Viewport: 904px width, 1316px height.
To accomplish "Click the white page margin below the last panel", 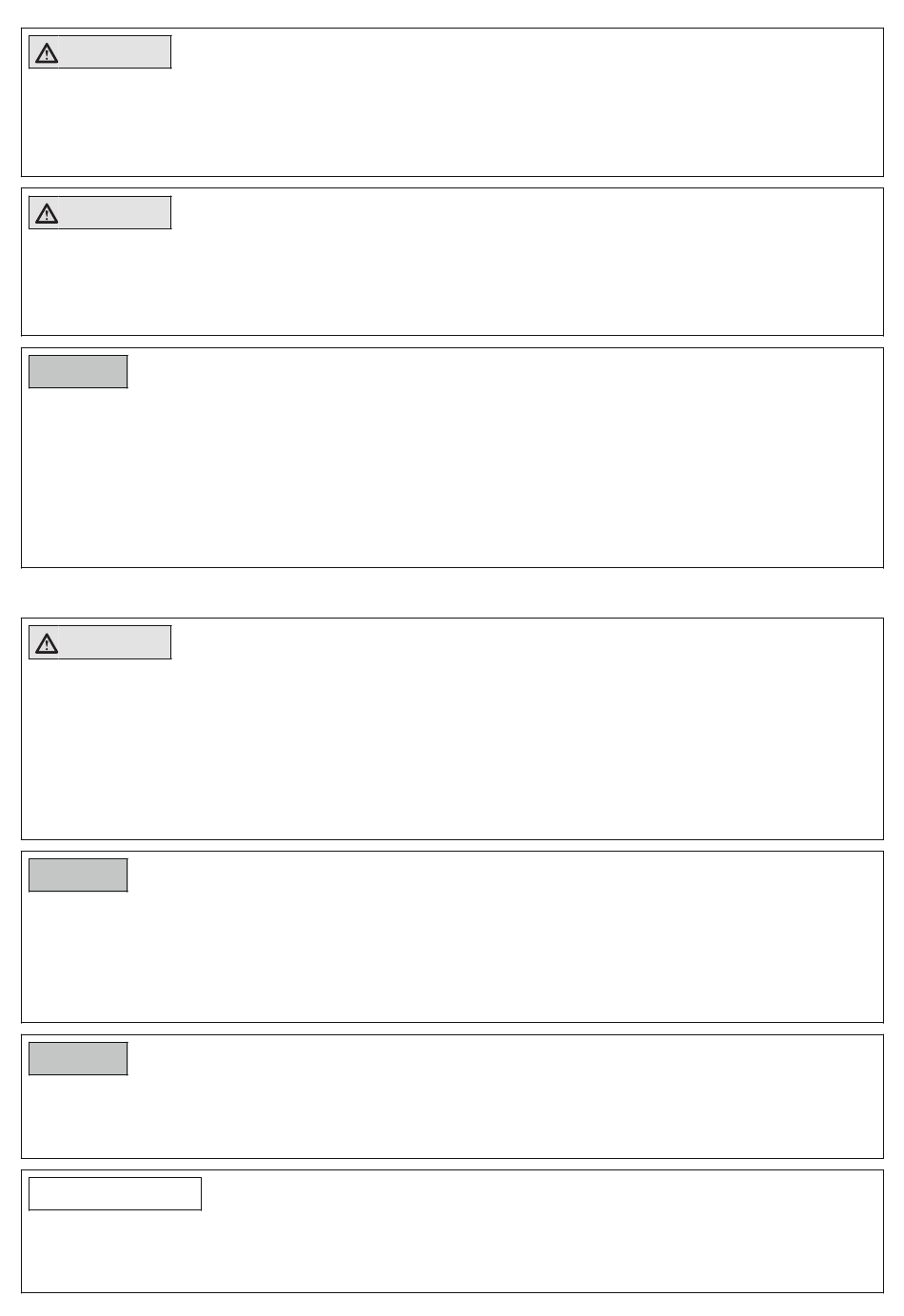I will pos(452,1305).
